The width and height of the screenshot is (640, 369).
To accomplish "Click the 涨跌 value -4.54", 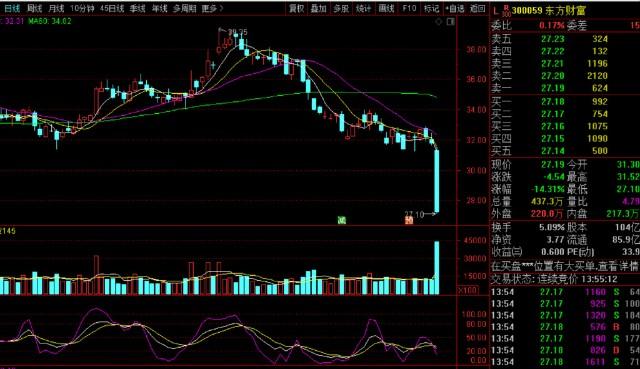I will click(554, 176).
